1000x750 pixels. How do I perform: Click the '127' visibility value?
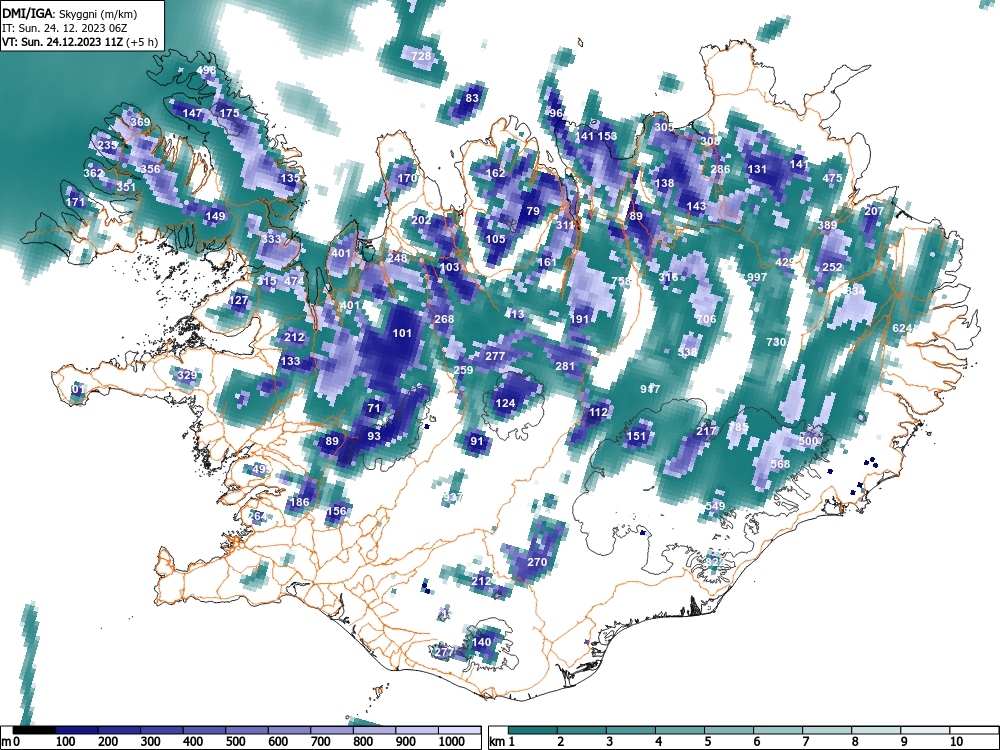pos(238,300)
